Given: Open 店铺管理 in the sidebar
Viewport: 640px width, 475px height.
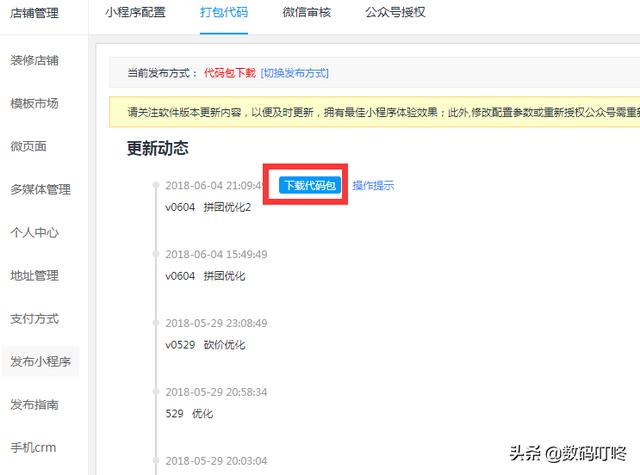Looking at the screenshot, I should [34, 13].
